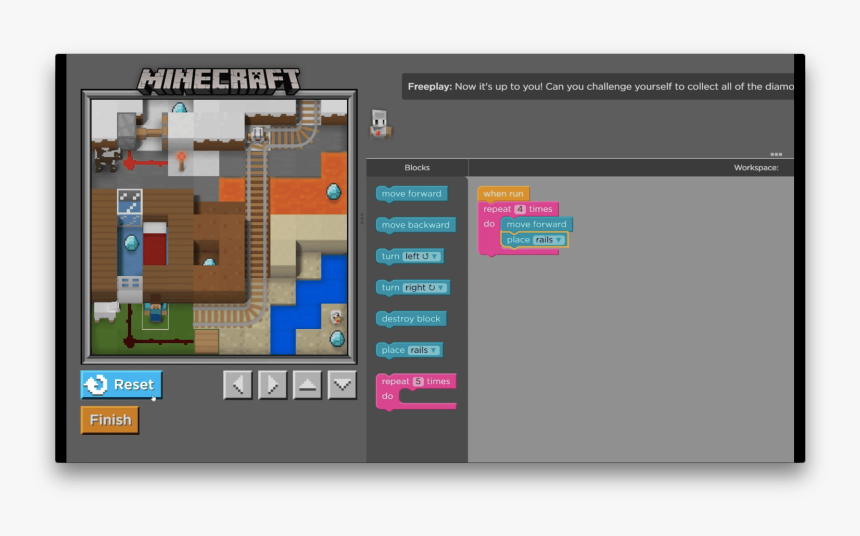The height and width of the screenshot is (536, 860).
Task: Click the red bed inside the house
Action: coord(155,244)
